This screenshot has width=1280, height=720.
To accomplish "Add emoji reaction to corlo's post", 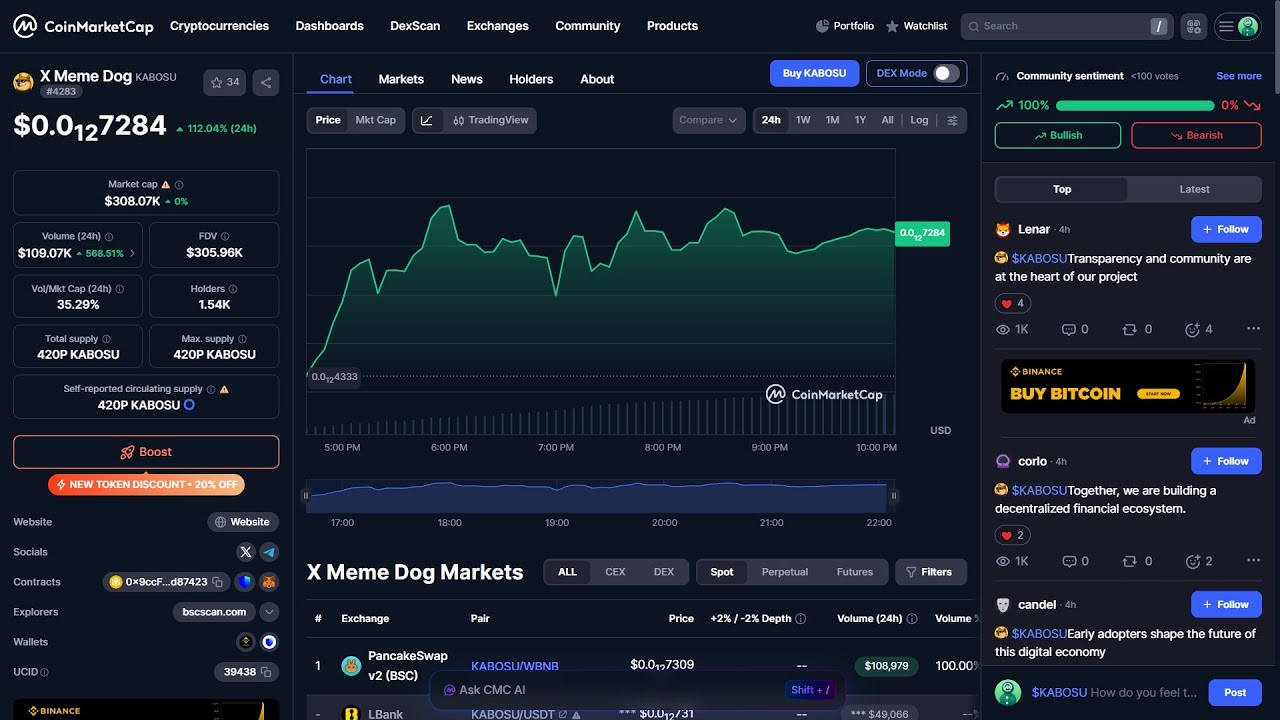I will pos(1199,561).
